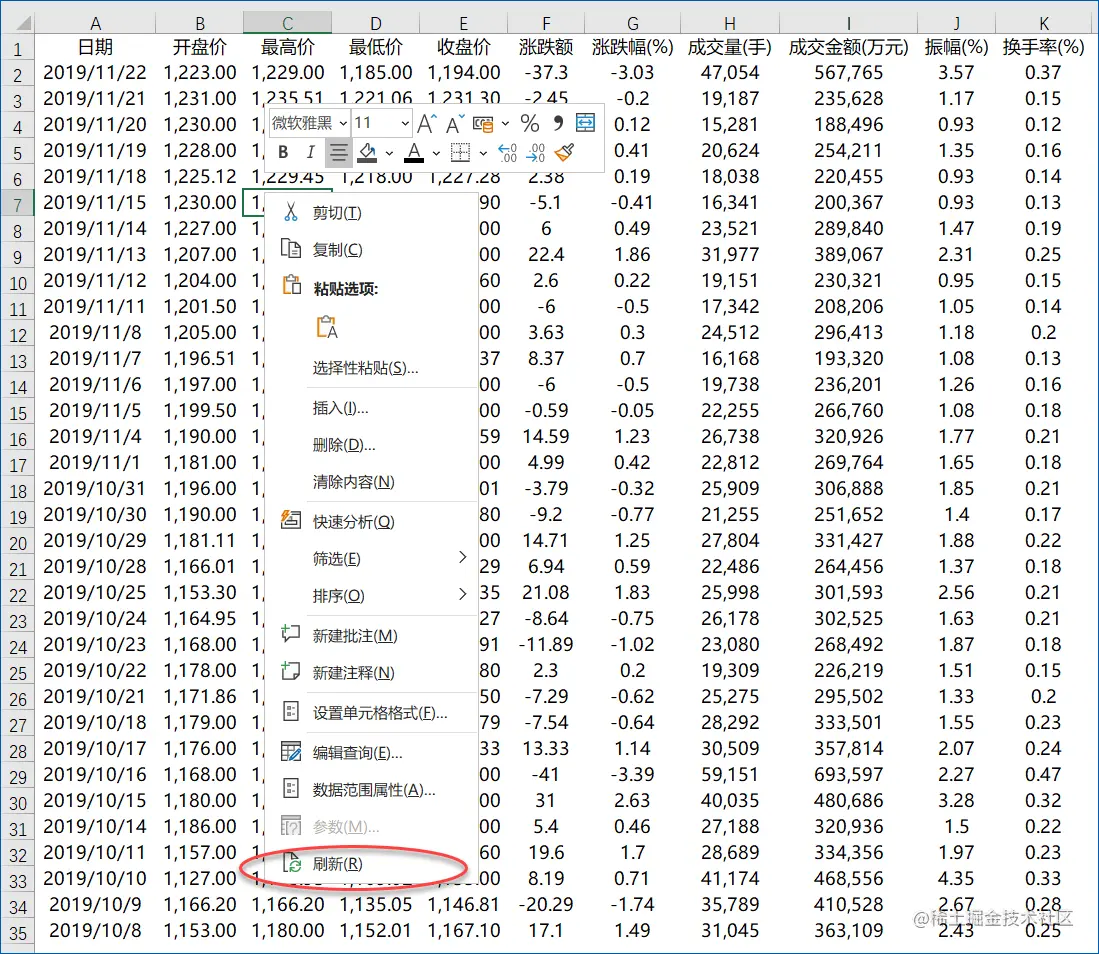Open the borders dropdown arrow
1099x954 pixels.
click(483, 152)
